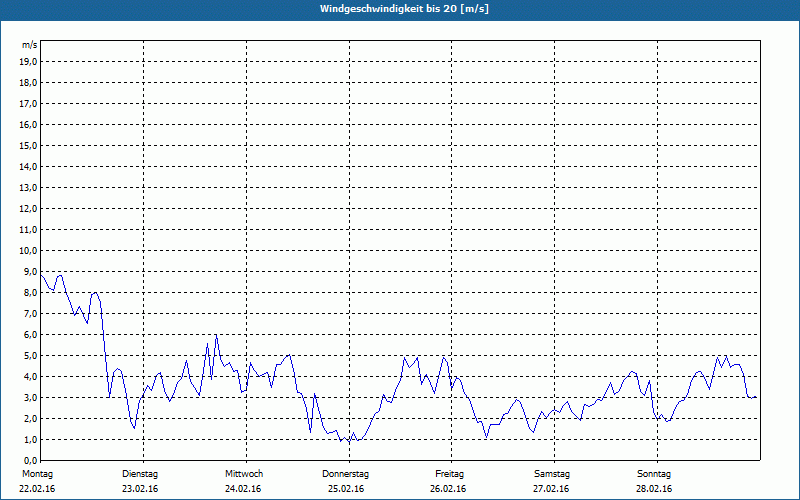Click the 0,0 y-axis label
The height and width of the screenshot is (500, 800).
[30, 461]
